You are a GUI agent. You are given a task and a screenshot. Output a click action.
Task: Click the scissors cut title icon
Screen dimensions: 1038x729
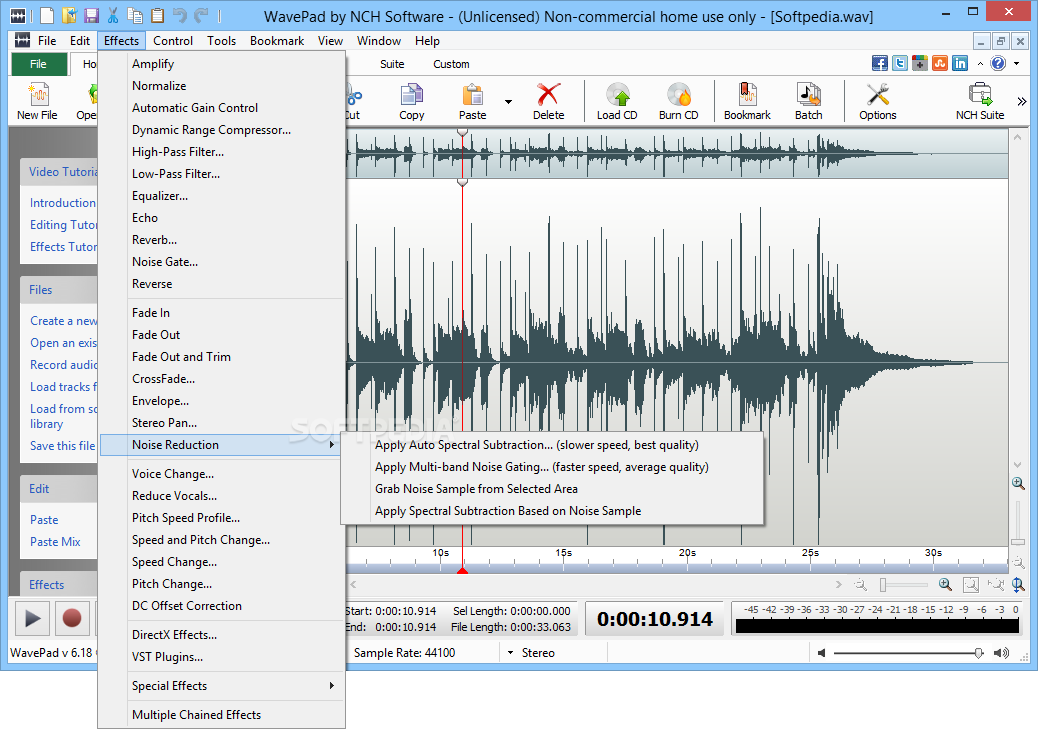click(x=113, y=15)
